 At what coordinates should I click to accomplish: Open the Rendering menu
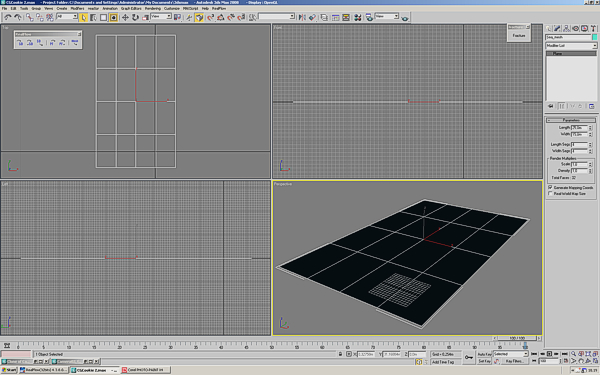tap(153, 8)
